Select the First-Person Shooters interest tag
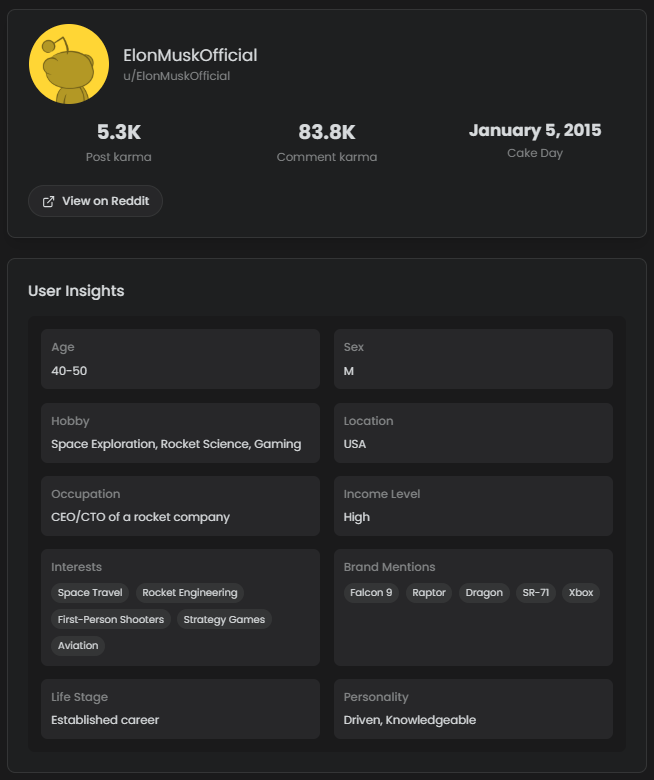 (x=111, y=619)
